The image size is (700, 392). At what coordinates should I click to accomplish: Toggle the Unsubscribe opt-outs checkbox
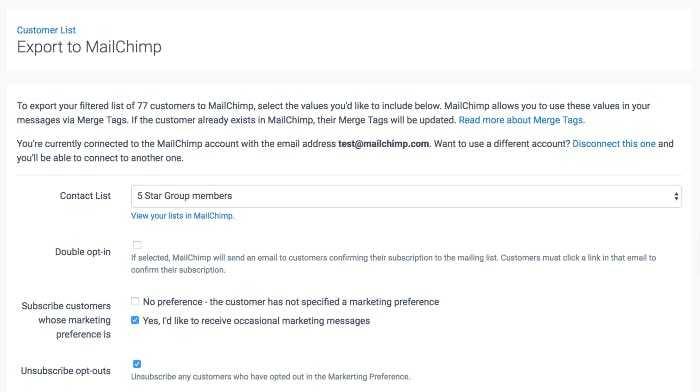[x=137, y=364]
